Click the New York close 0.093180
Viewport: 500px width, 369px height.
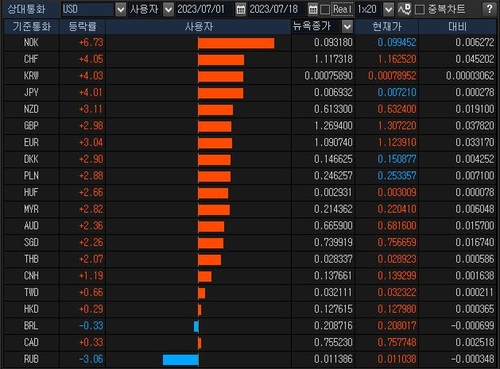(x=333, y=43)
